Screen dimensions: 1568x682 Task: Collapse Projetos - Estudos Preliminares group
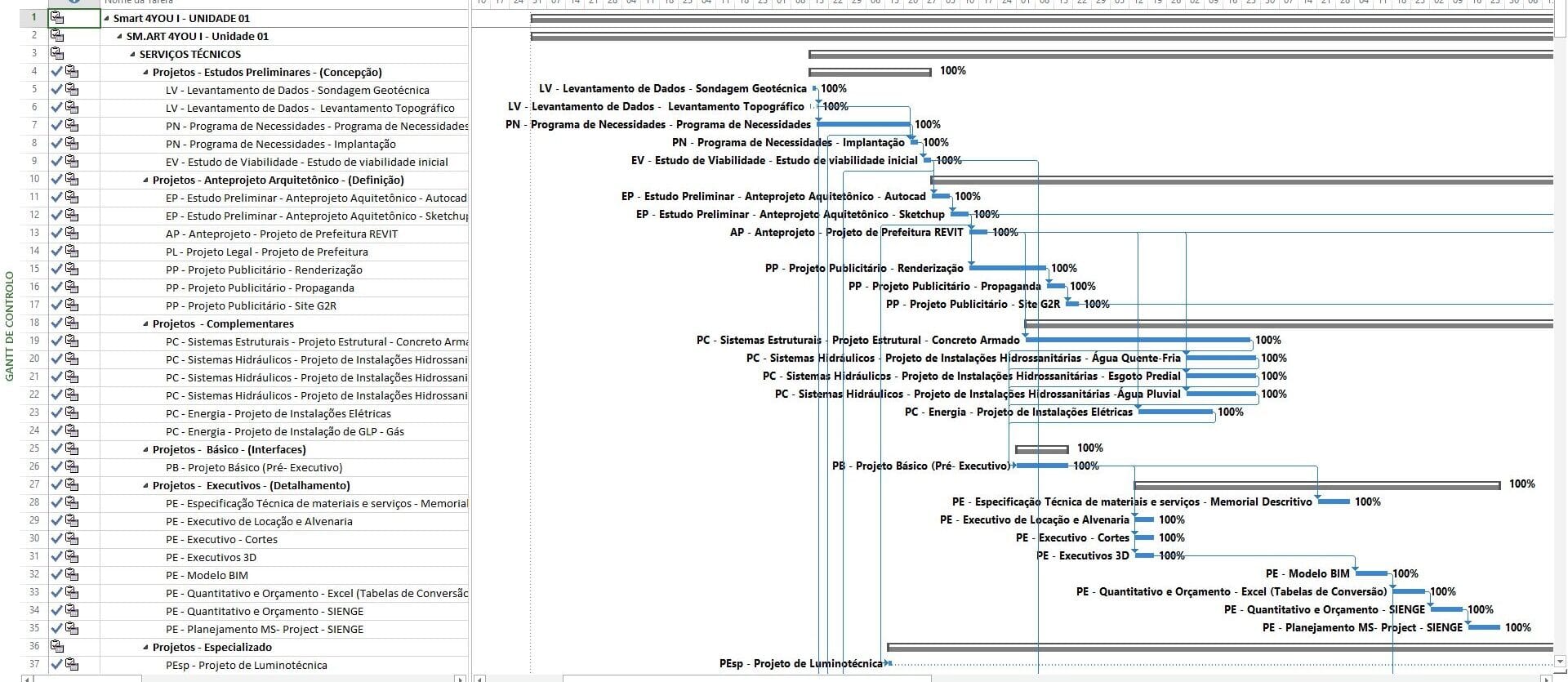pyautogui.click(x=146, y=72)
